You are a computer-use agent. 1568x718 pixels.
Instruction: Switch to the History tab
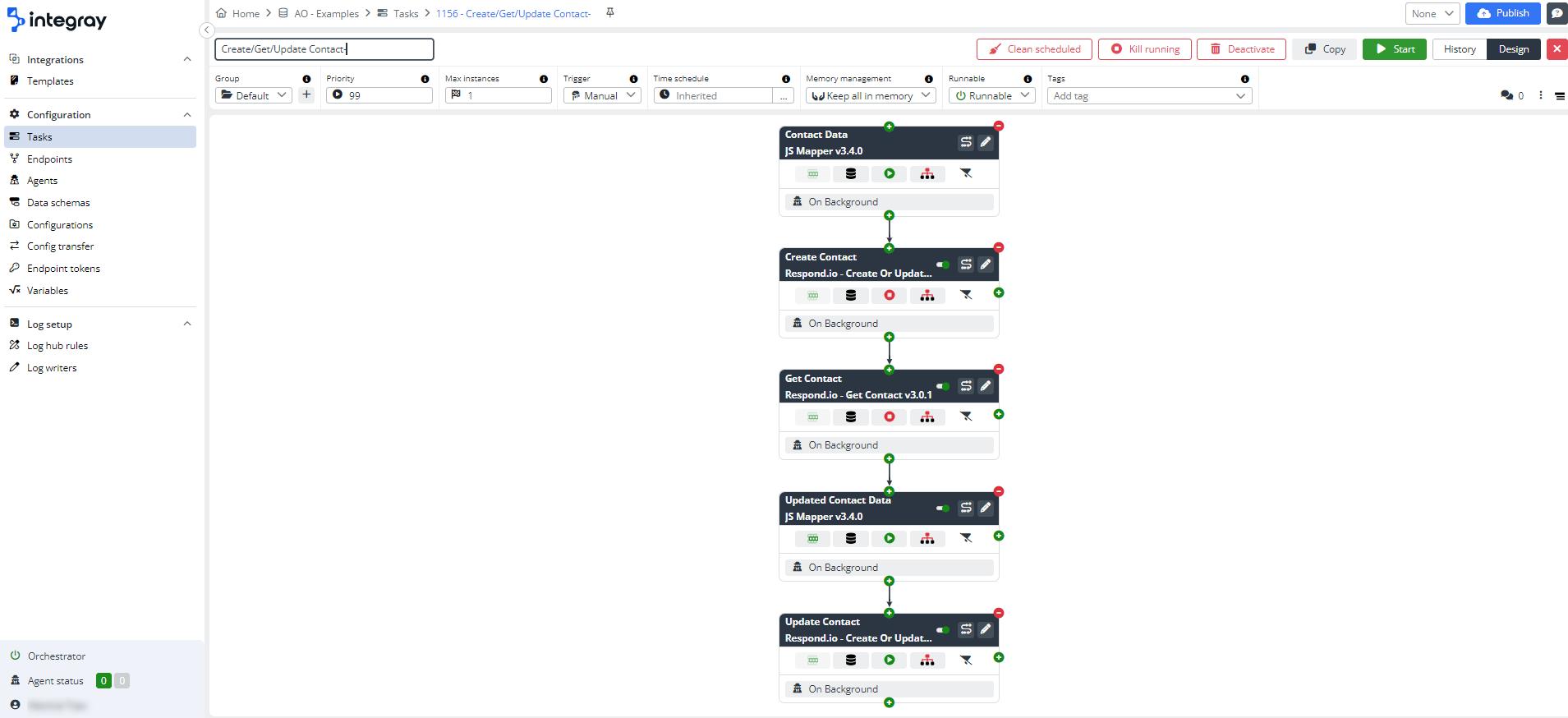(1460, 49)
